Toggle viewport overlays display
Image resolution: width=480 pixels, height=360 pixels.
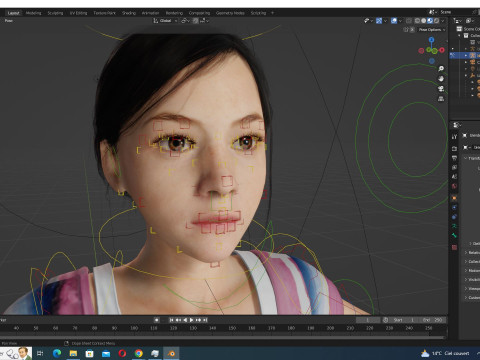coord(394,21)
